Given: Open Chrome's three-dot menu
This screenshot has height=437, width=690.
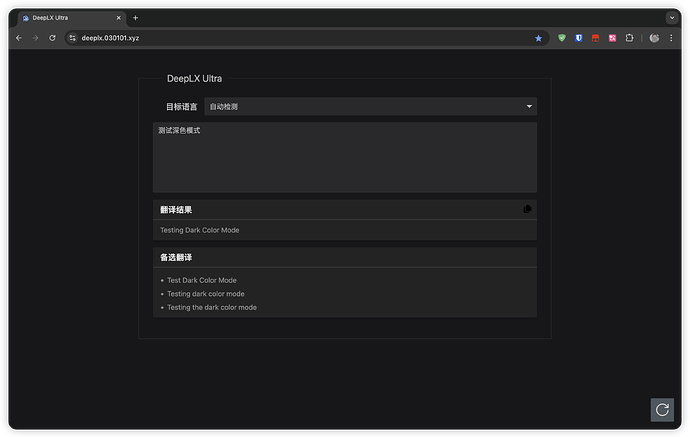Looking at the screenshot, I should tap(671, 38).
